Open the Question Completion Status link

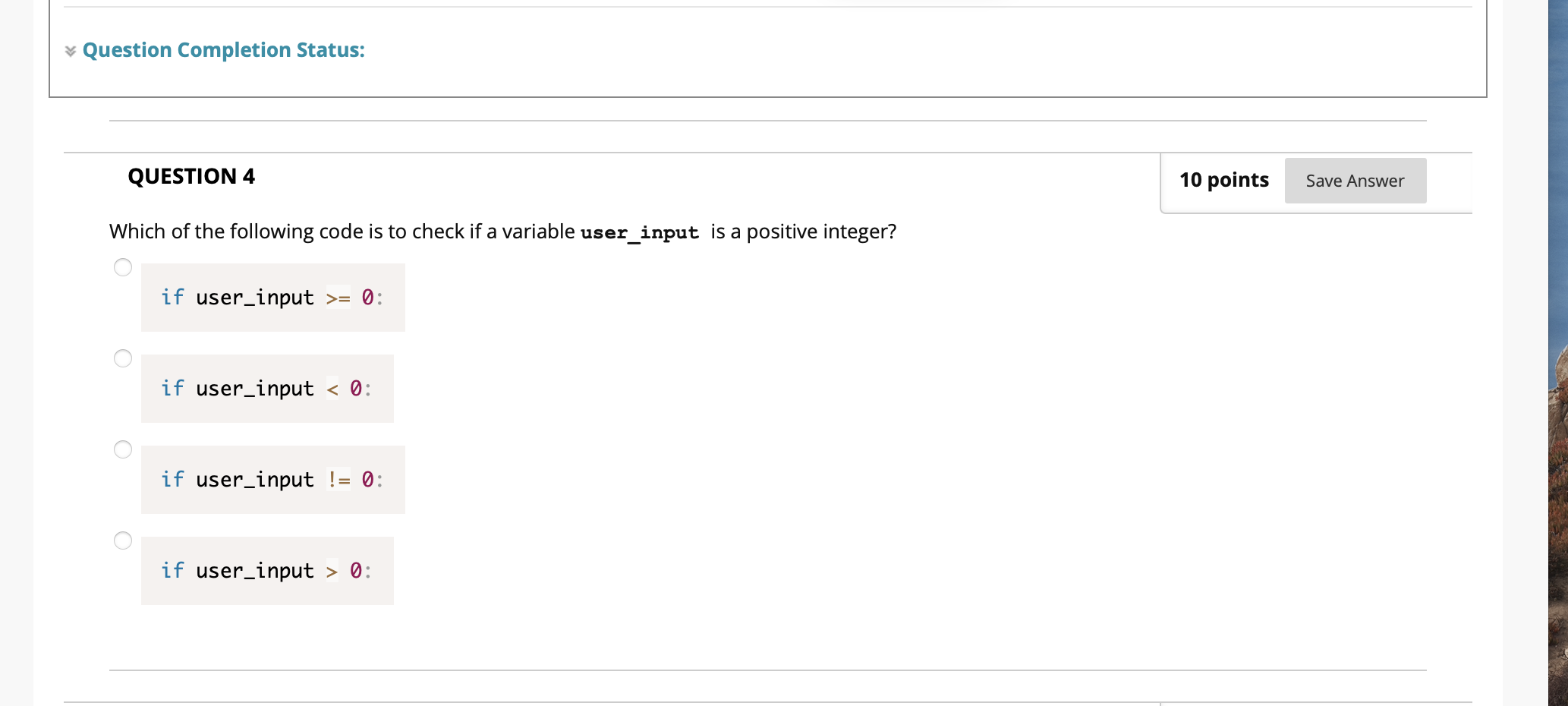tap(223, 50)
